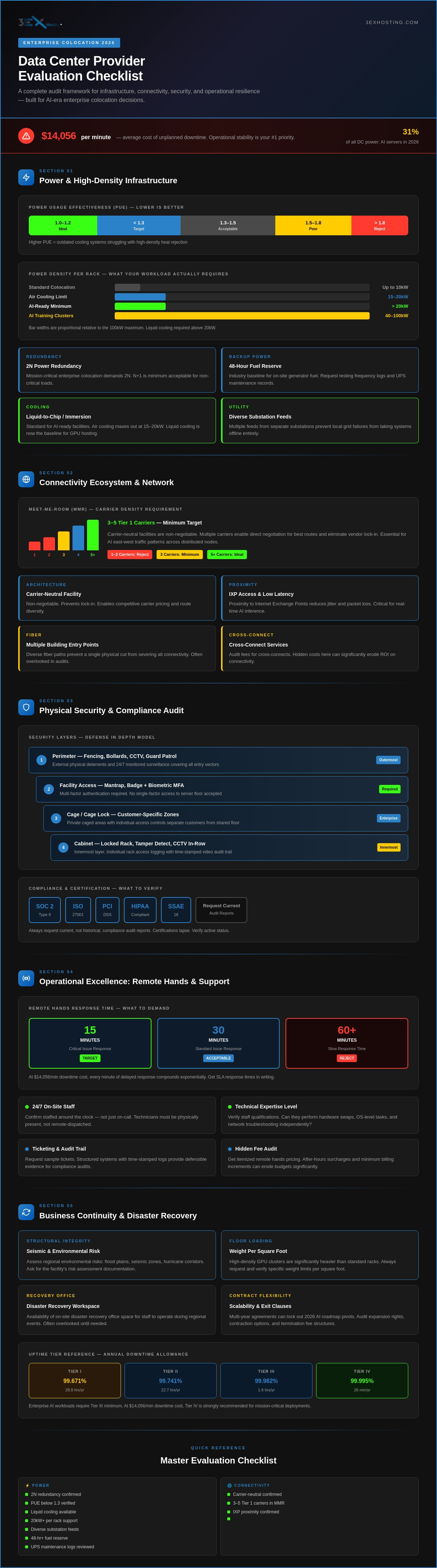Open the 2N Power Redundancy card
The height and width of the screenshot is (1568, 437).
coord(117,370)
